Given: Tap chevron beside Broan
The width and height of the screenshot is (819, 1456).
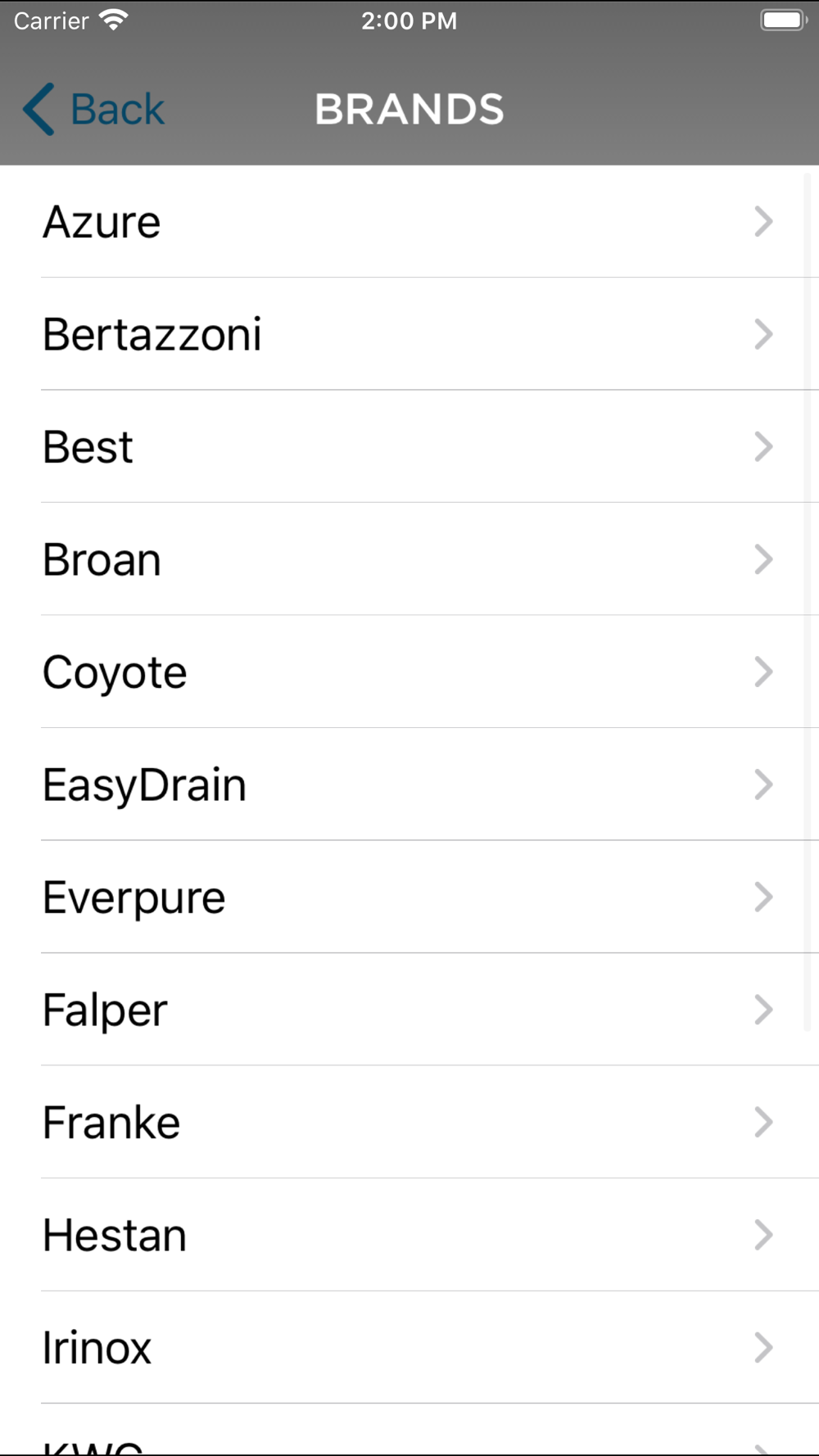Looking at the screenshot, I should 763,559.
